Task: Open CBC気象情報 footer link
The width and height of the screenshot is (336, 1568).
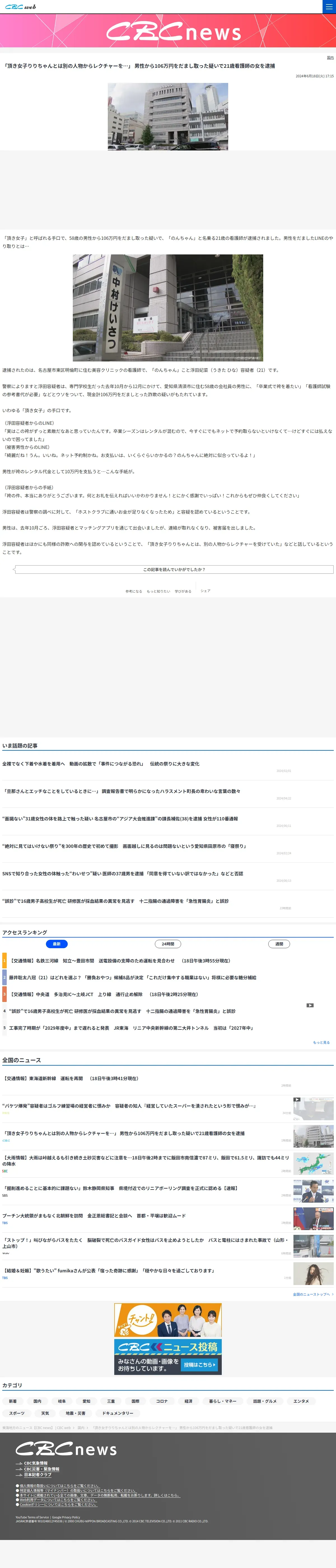Action: (x=35, y=1463)
